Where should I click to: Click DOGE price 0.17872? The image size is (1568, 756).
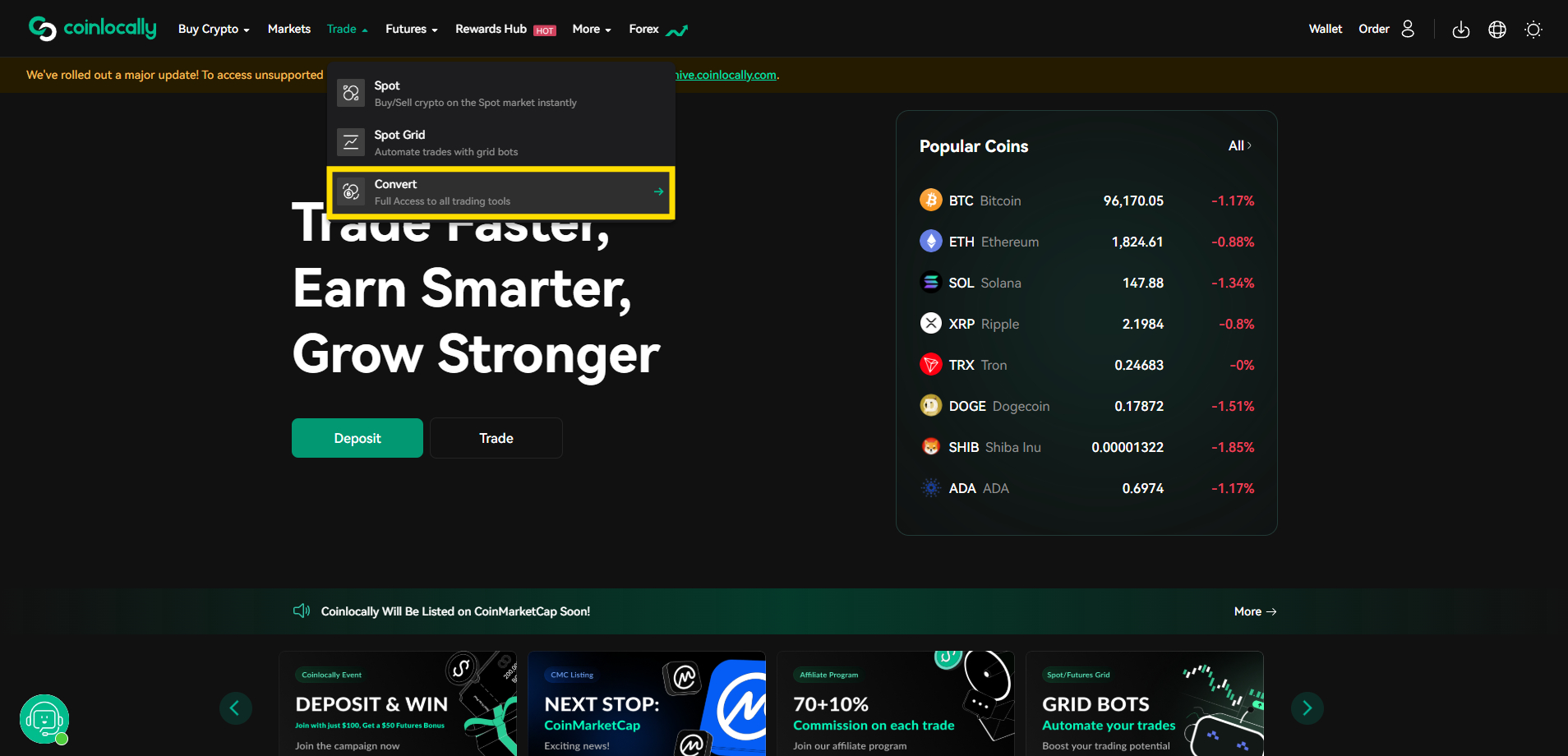[x=1139, y=406]
